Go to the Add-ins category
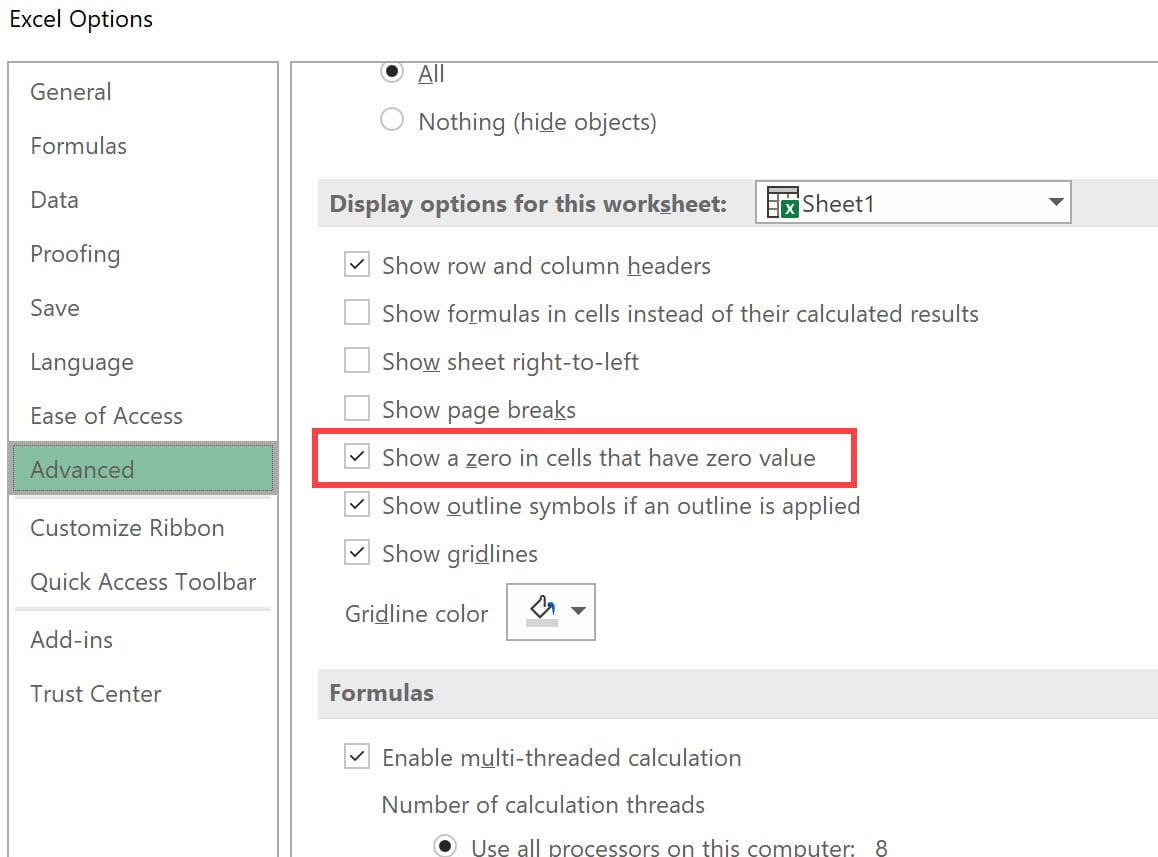This screenshot has width=1158, height=857. pos(72,639)
